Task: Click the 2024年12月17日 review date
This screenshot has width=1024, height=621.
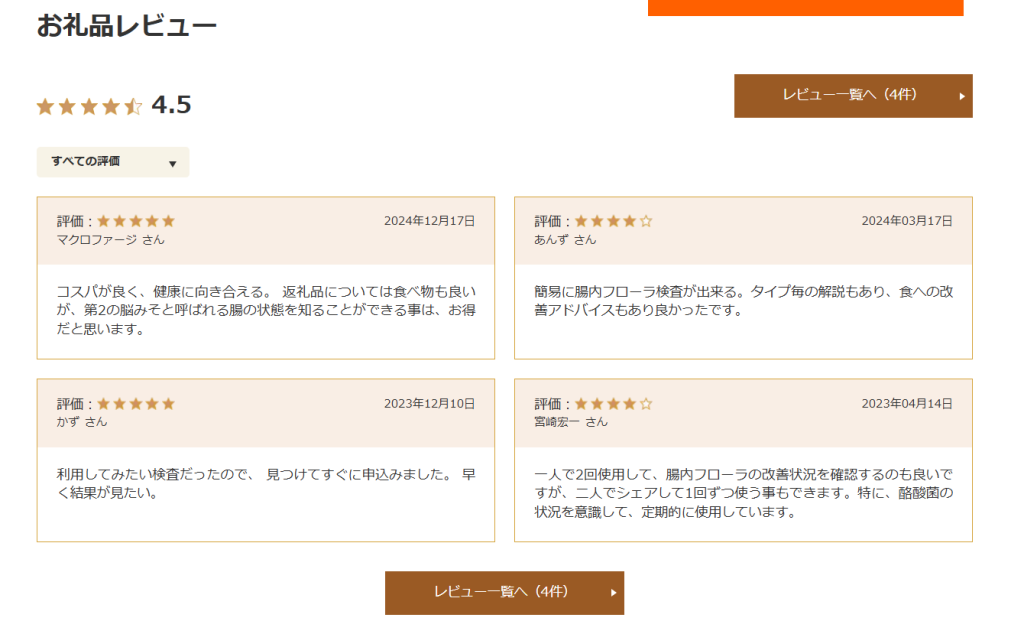Action: [x=429, y=221]
